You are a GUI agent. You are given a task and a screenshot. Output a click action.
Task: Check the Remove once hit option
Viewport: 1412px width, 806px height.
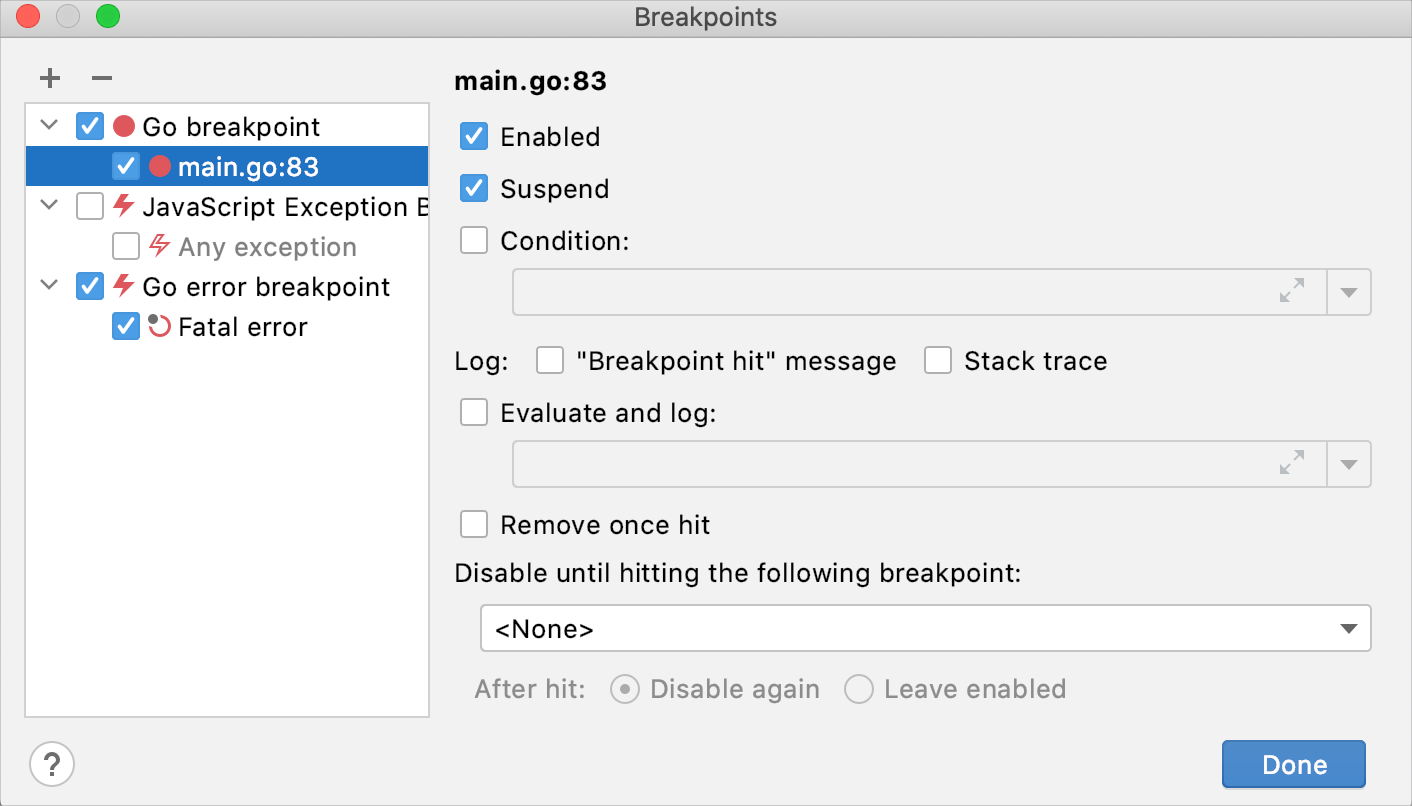click(473, 524)
